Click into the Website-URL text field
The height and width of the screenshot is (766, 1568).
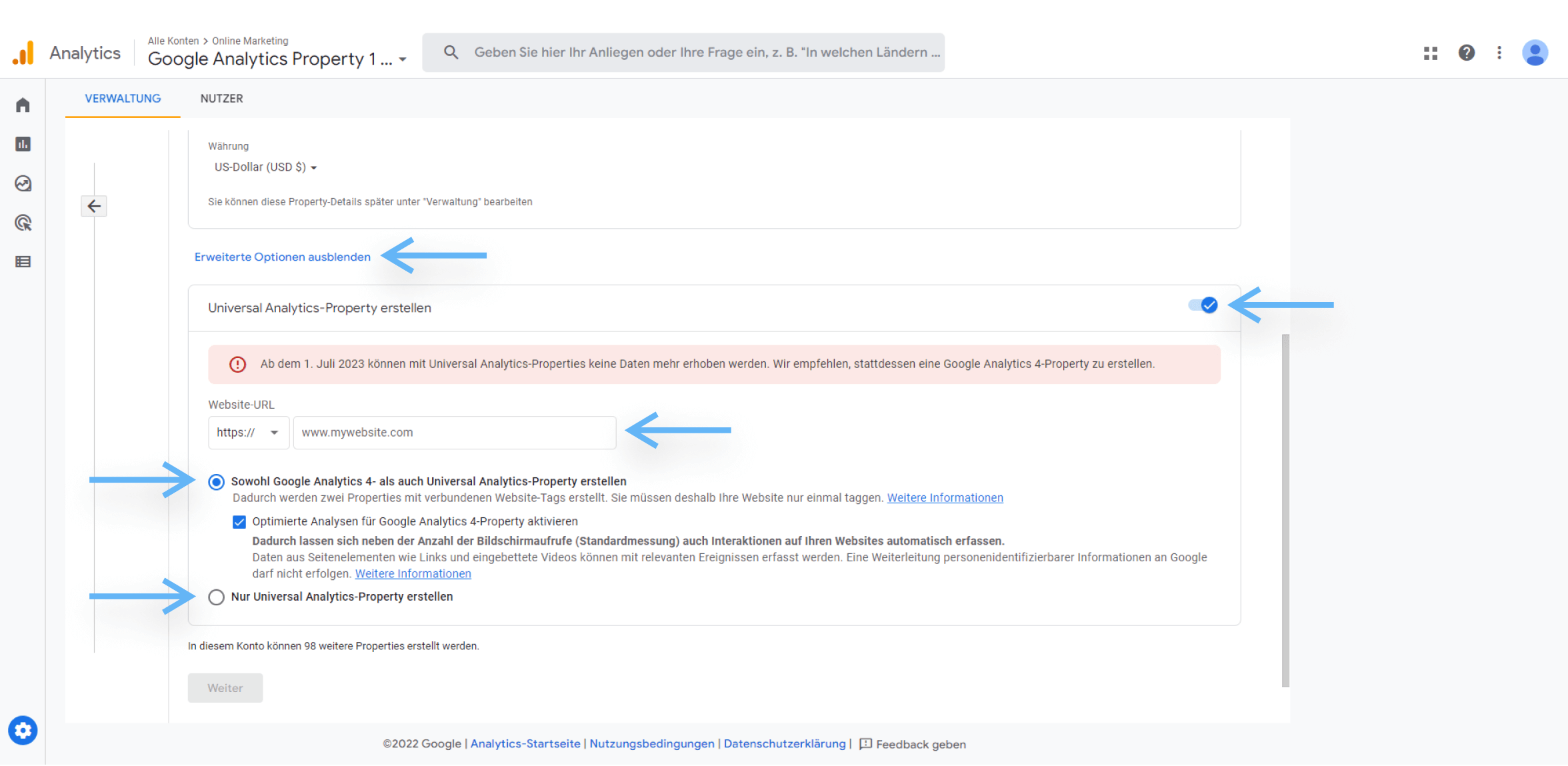(x=454, y=433)
